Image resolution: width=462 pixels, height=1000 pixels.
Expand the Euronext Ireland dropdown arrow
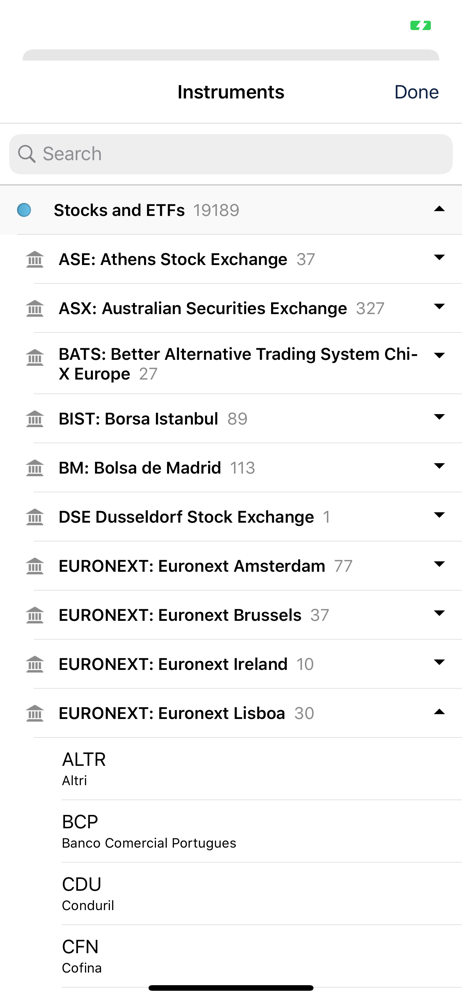(439, 663)
